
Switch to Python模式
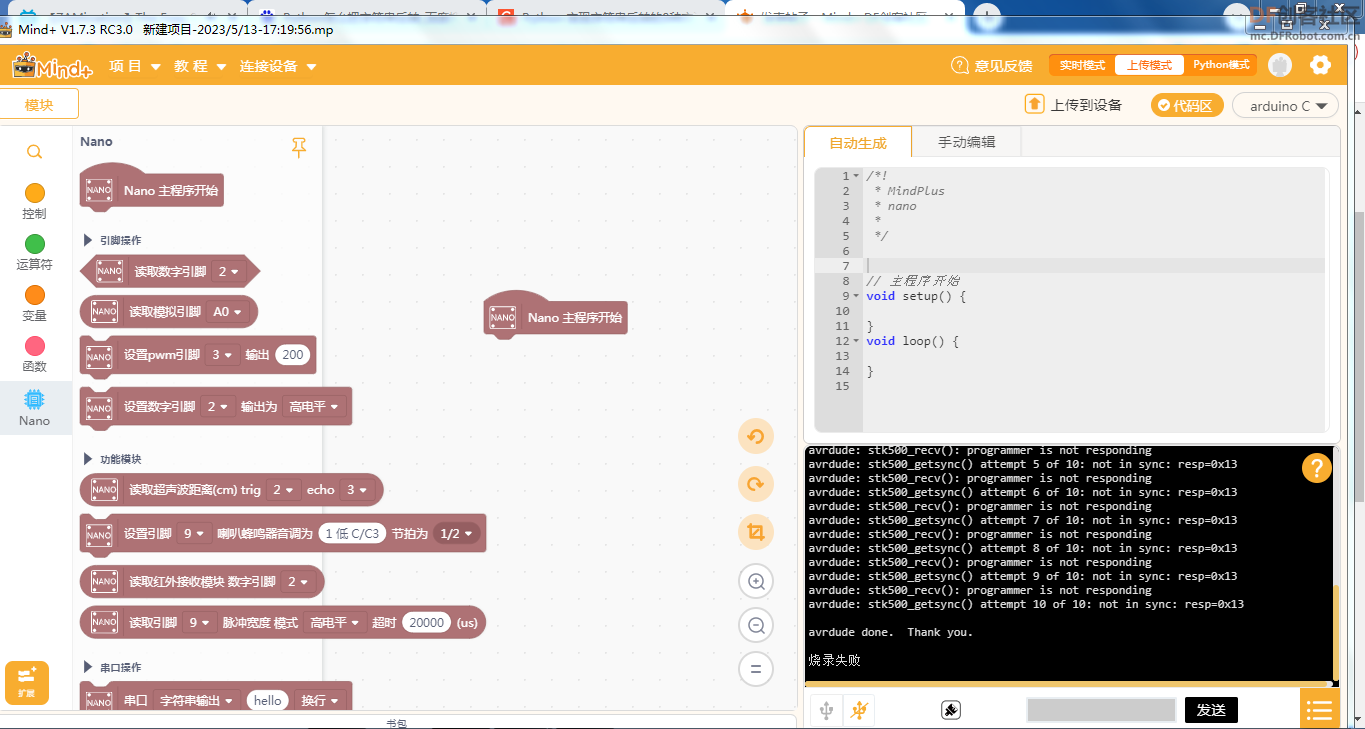pyautogui.click(x=1221, y=65)
